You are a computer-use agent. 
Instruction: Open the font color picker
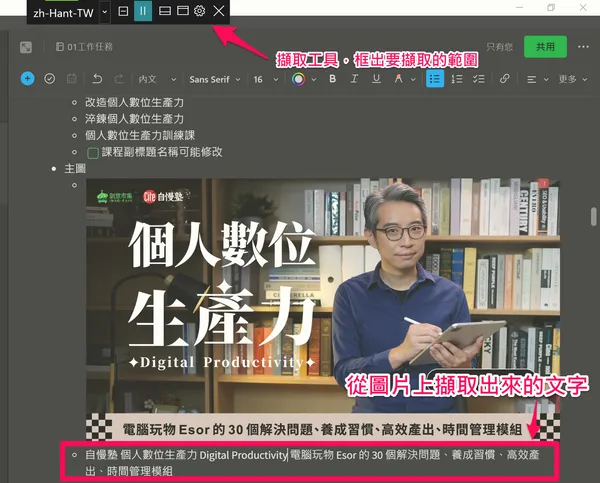point(298,79)
